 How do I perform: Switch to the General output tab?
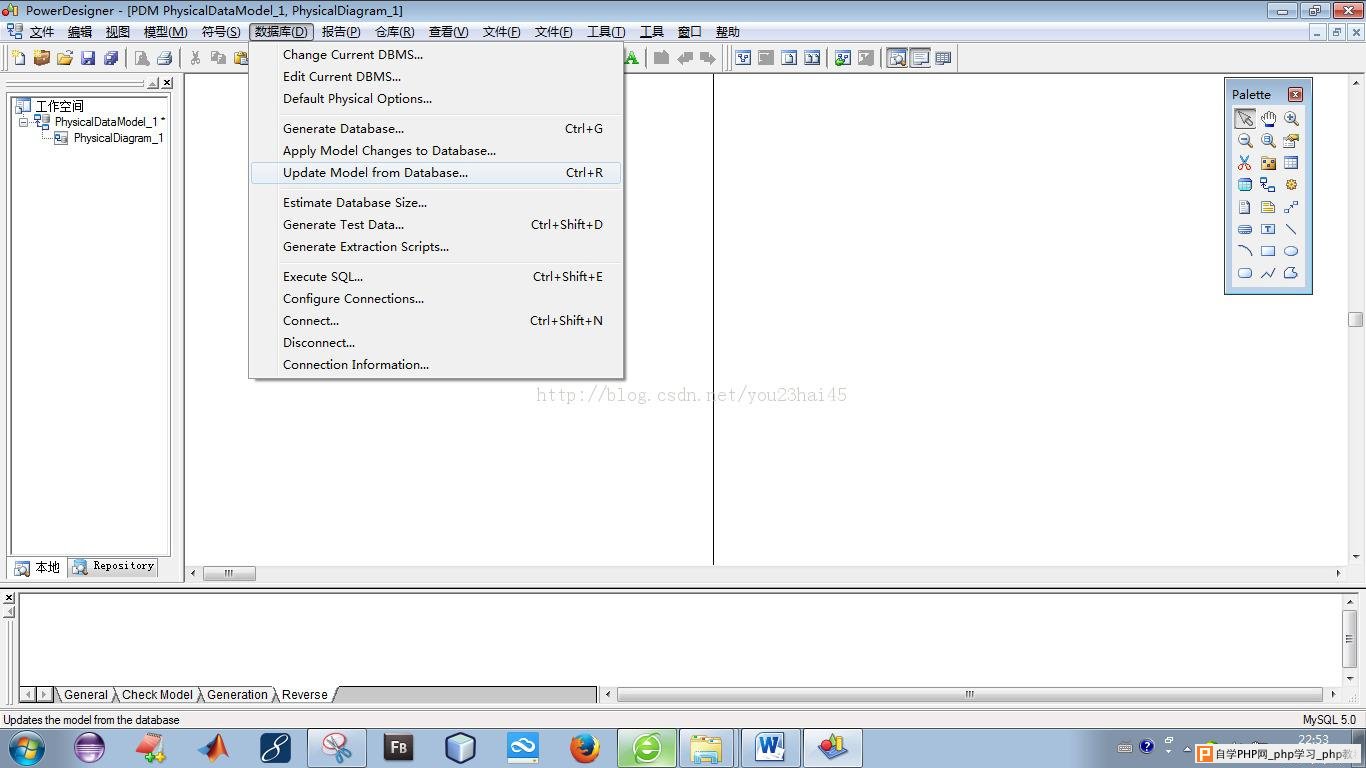pos(85,695)
